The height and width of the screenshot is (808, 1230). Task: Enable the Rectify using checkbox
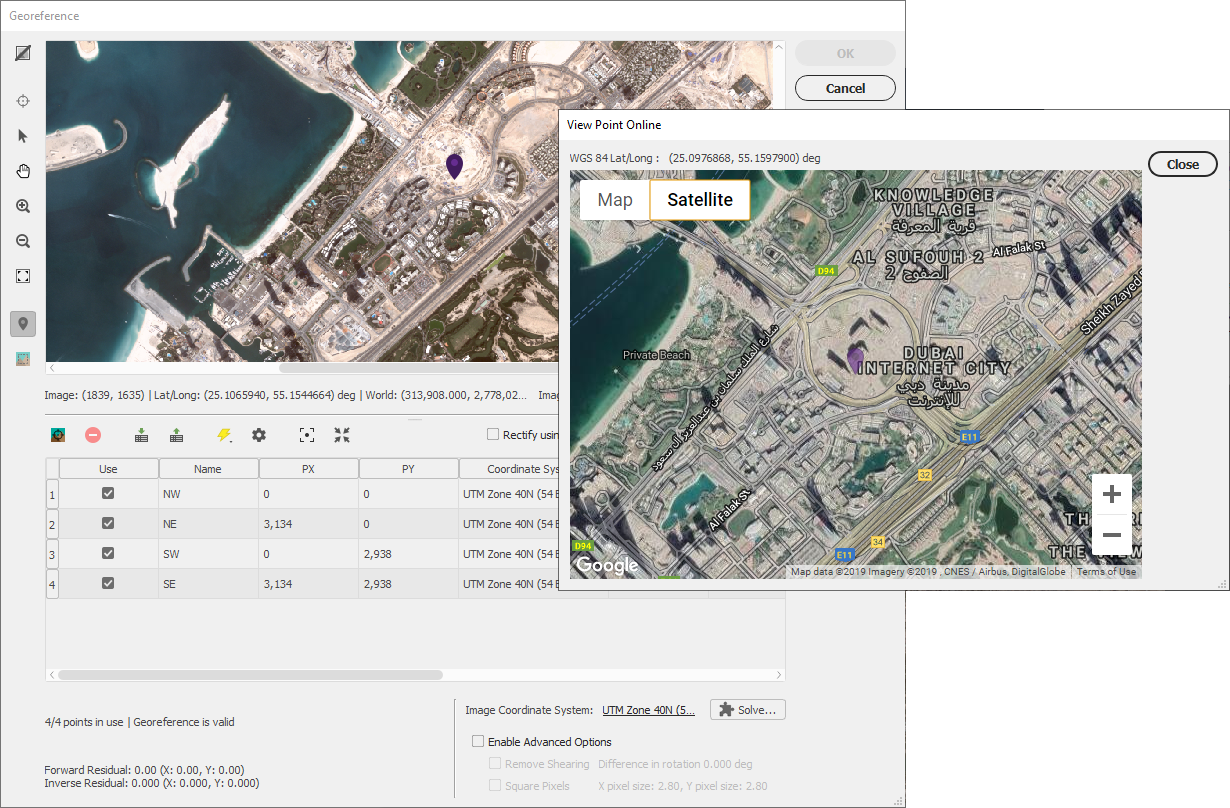492,434
